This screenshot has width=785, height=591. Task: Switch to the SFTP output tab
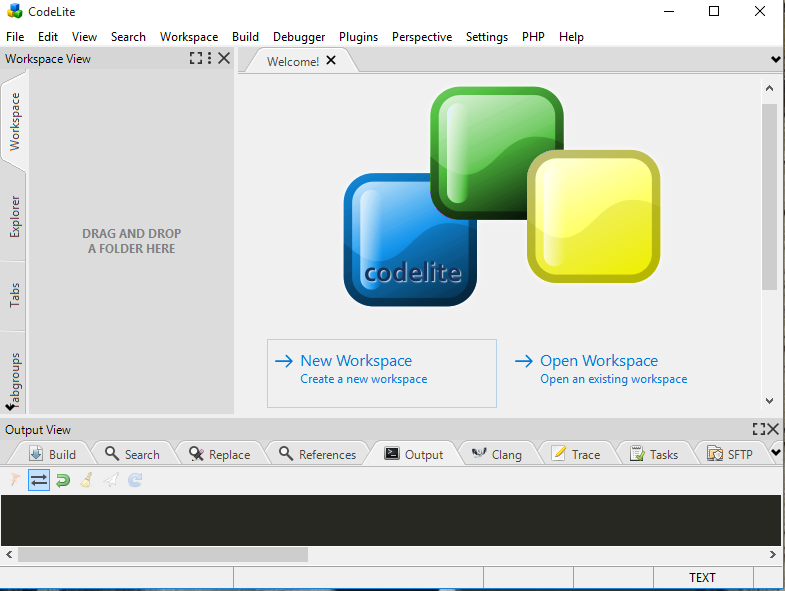tap(730, 454)
